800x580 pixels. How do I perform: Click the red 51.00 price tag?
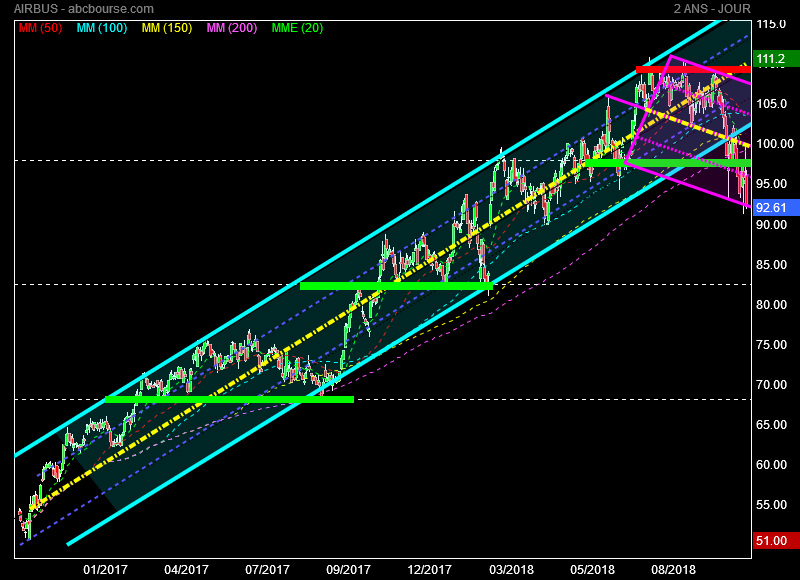[x=776, y=541]
